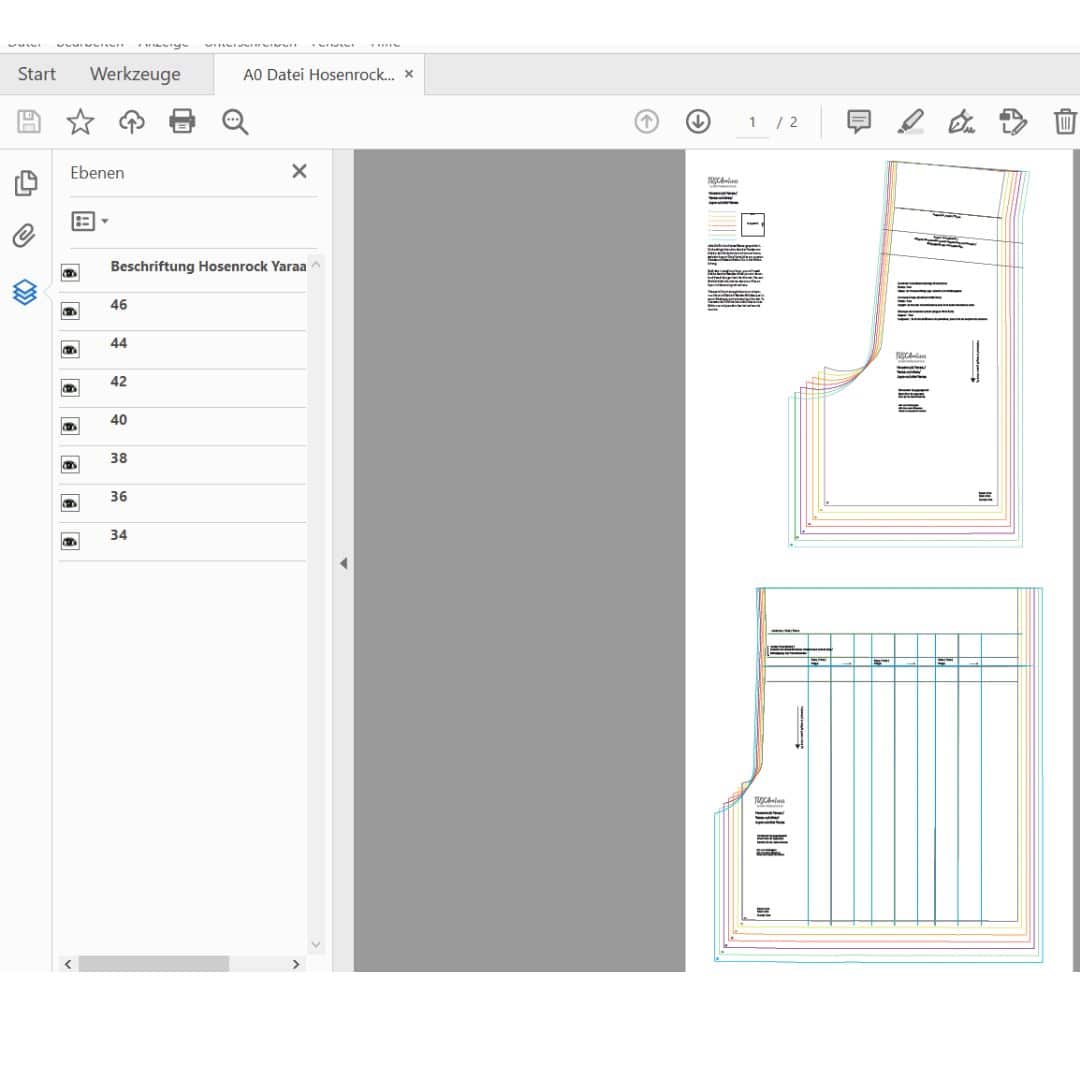Close the Ebenen panel
The height and width of the screenshot is (1080, 1080).
click(x=299, y=171)
